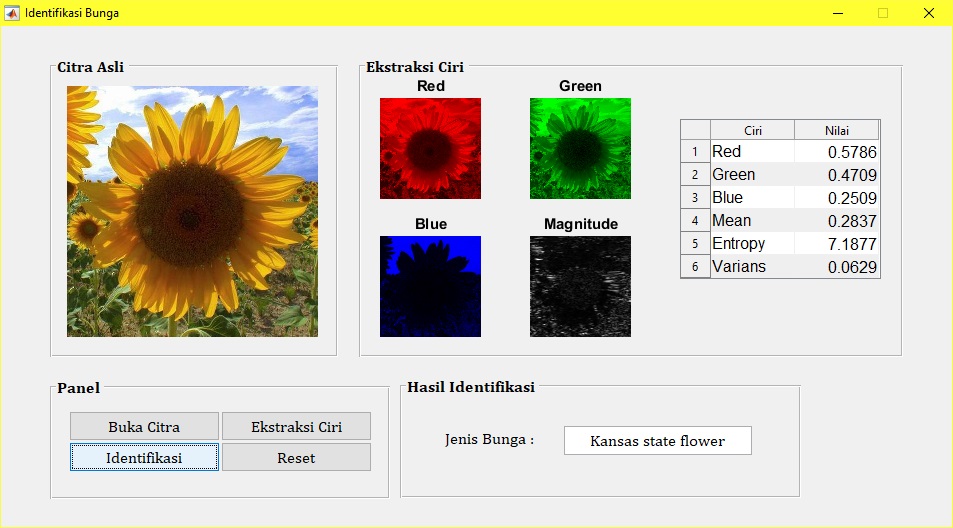Click the original sunflower image
This screenshot has height=528, width=953.
point(192,211)
